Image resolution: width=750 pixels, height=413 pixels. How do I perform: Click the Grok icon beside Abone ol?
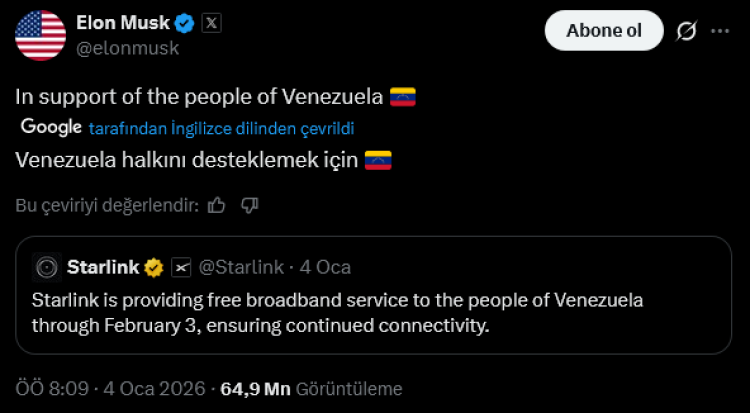click(x=686, y=31)
